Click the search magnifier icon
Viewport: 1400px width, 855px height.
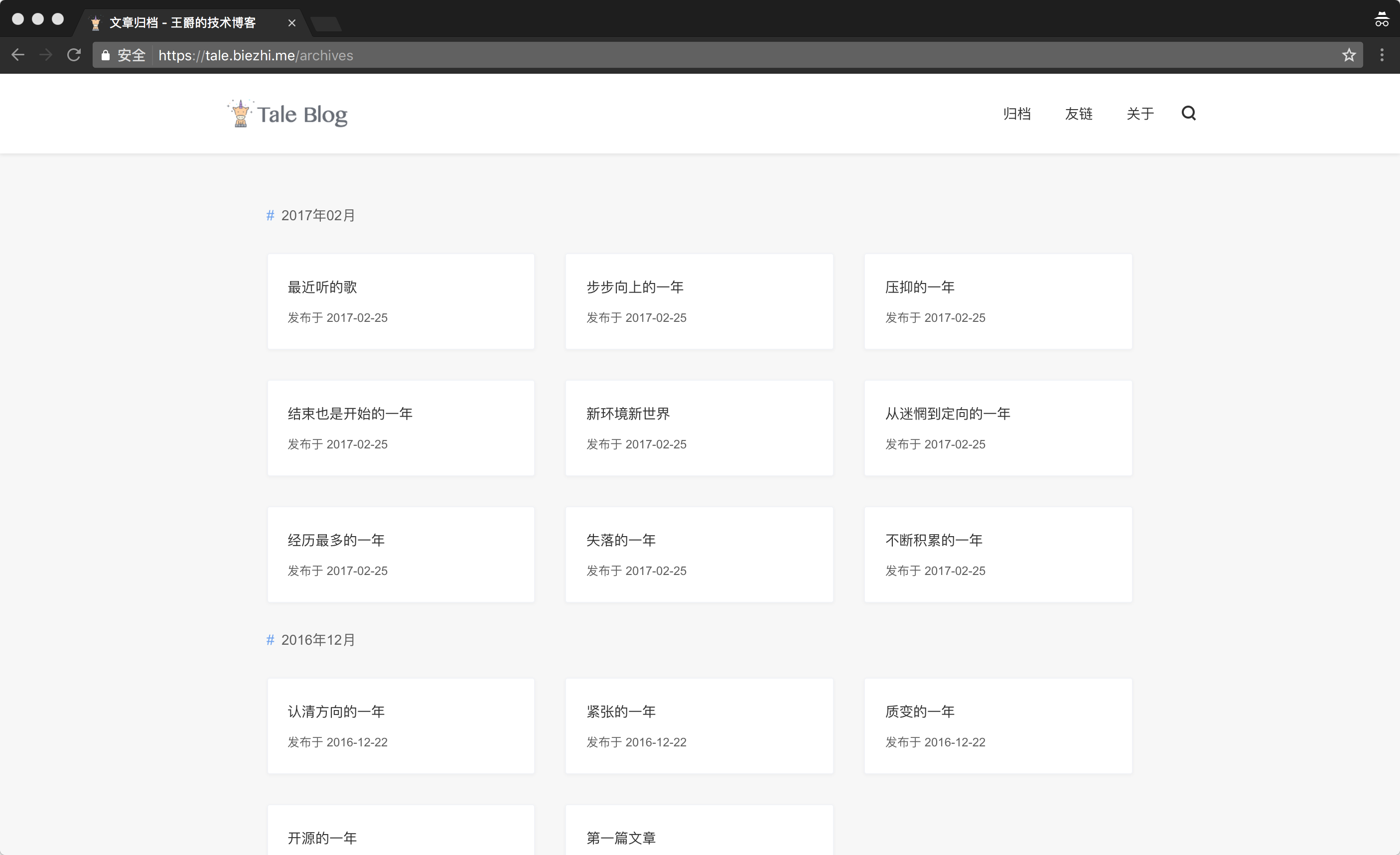pyautogui.click(x=1188, y=113)
